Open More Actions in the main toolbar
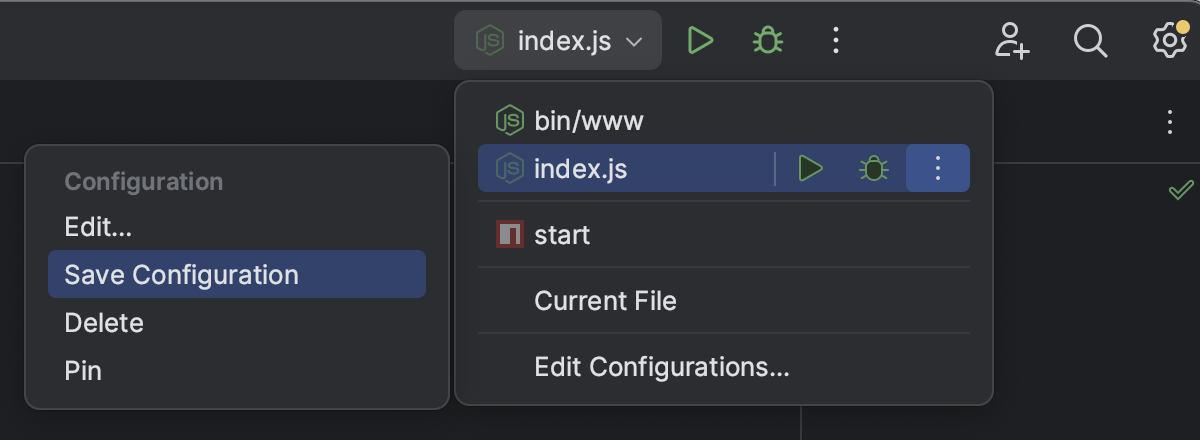 (836, 40)
